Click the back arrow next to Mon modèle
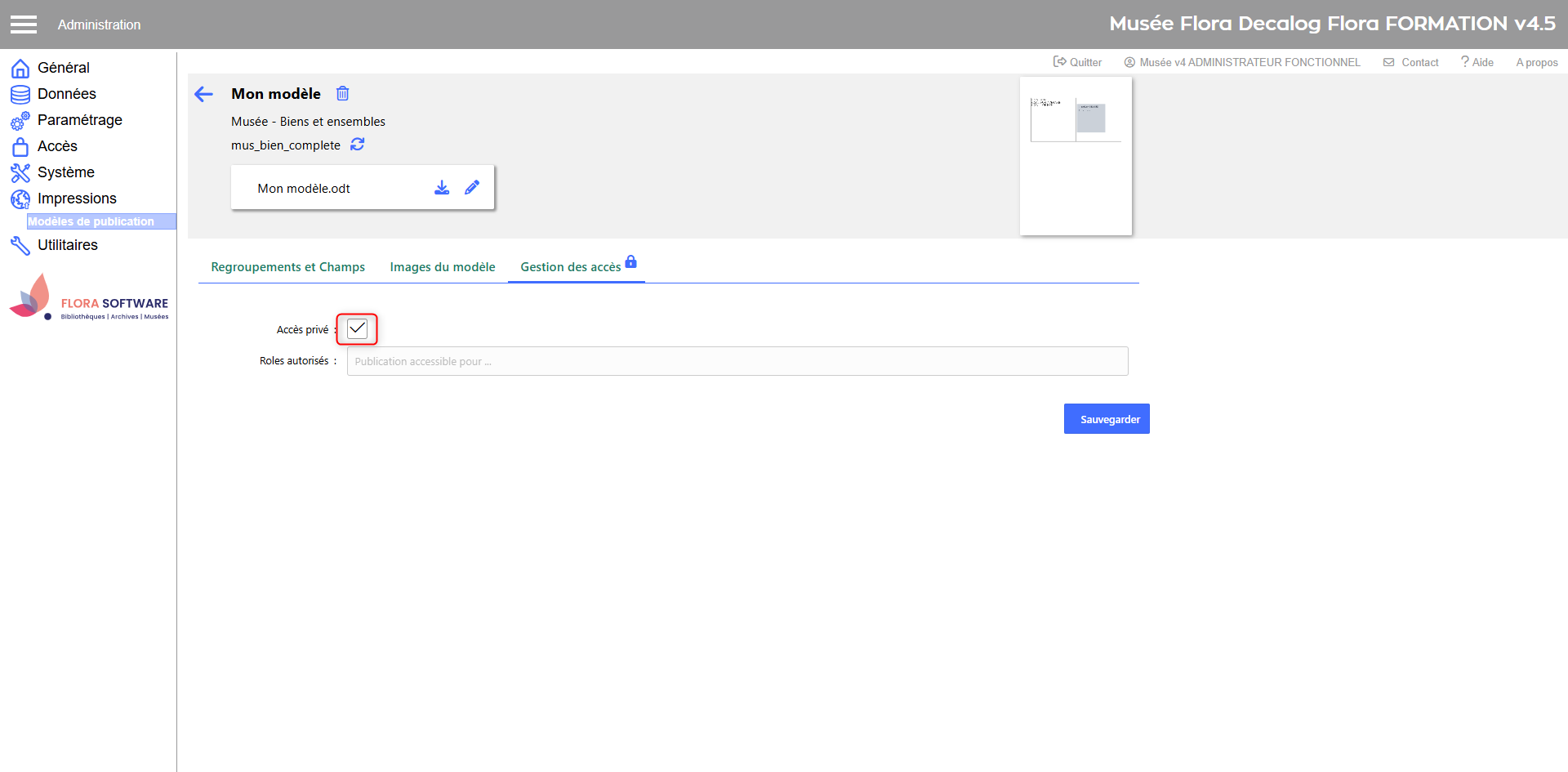The width and height of the screenshot is (1568, 772). [x=203, y=94]
